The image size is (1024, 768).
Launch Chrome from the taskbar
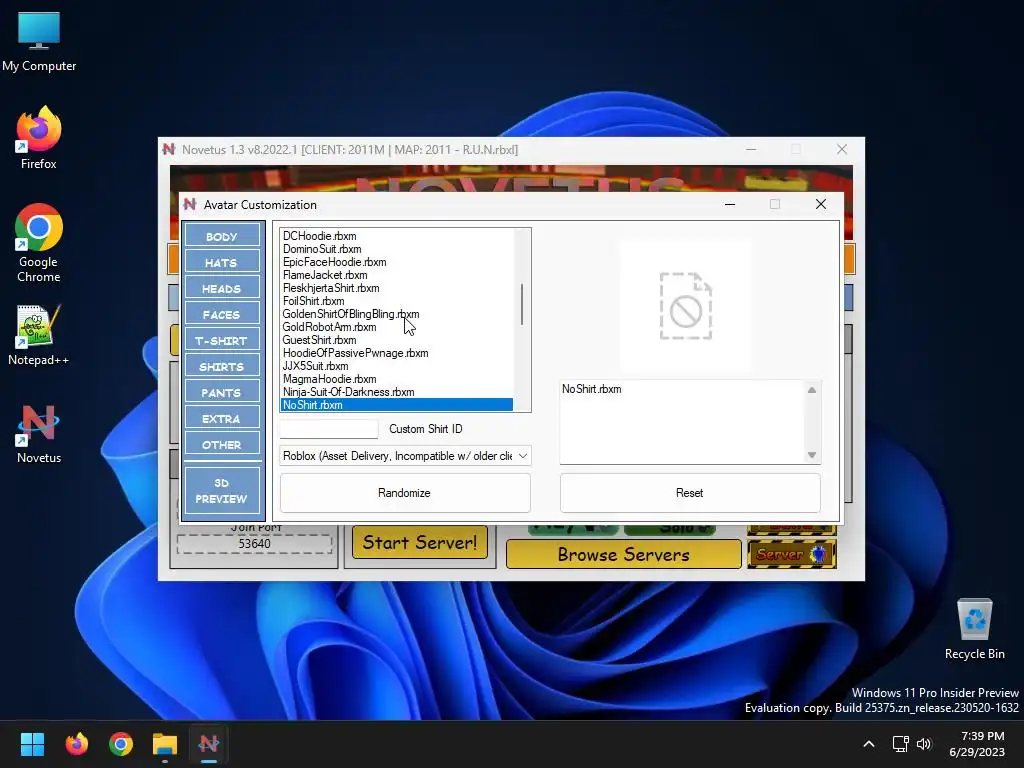point(121,744)
